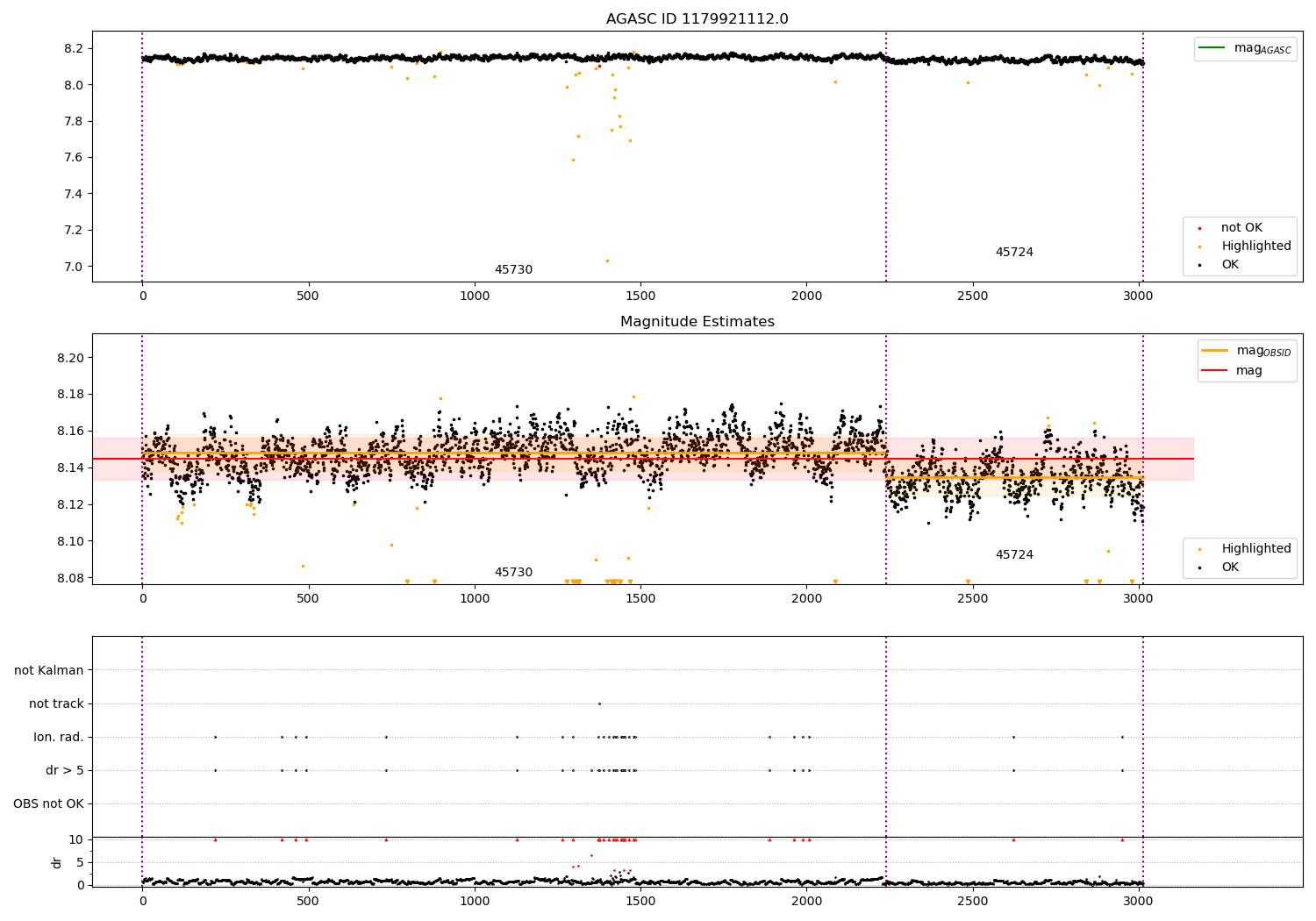Click the '45724' label in top panel
This screenshot has height=921, width=1316.
coord(1014,253)
